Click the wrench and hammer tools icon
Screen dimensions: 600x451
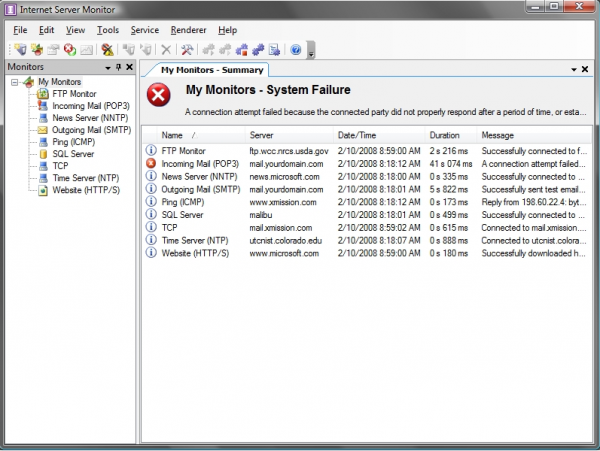tap(185, 49)
